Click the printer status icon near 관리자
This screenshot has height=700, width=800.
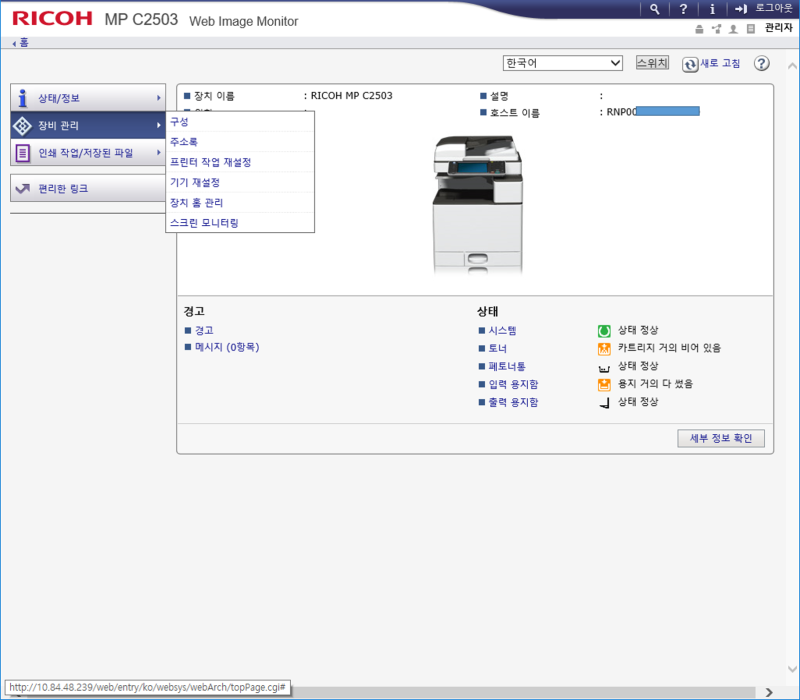pos(699,29)
